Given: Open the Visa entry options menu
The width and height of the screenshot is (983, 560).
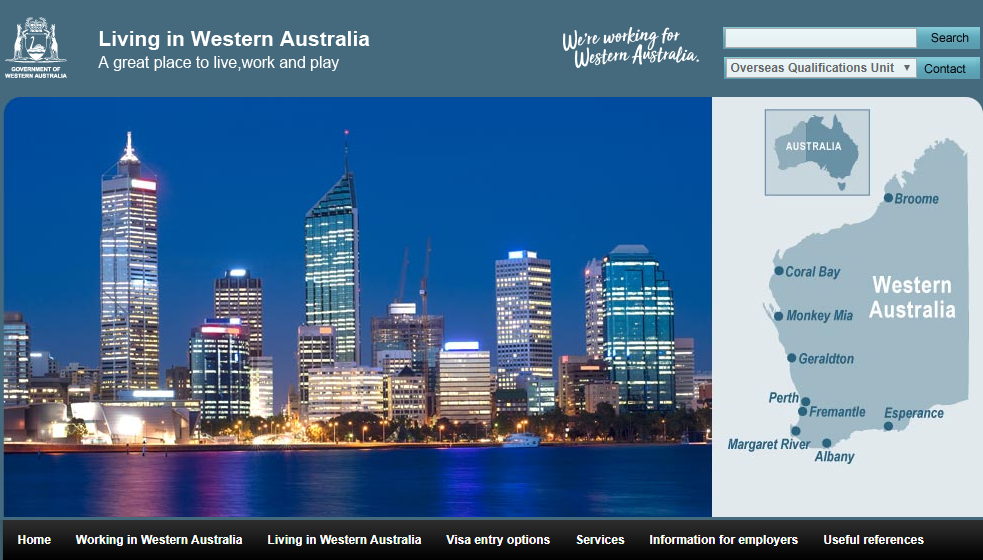Looking at the screenshot, I should click(498, 539).
